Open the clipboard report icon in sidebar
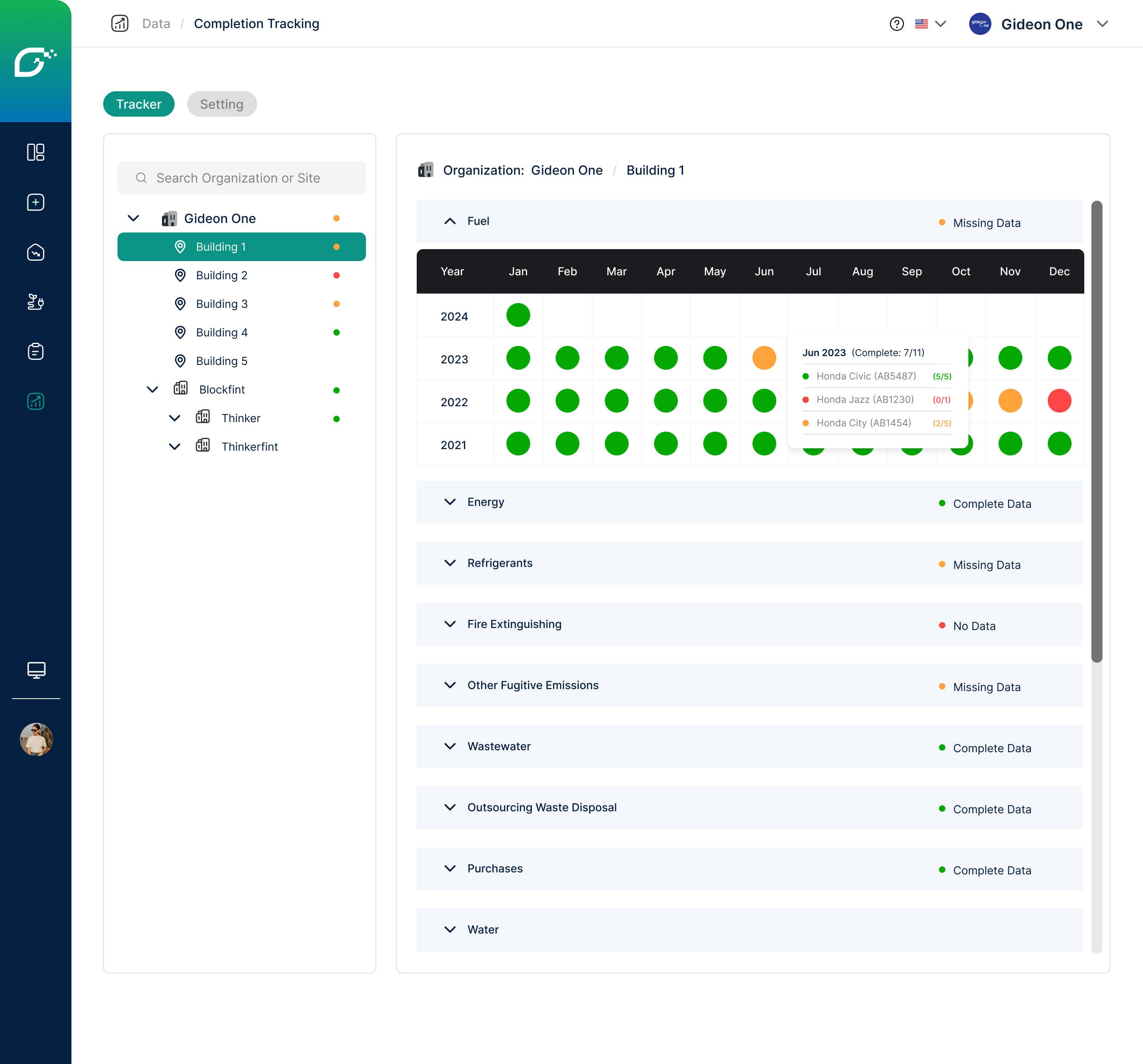This screenshot has width=1143, height=1064. pyautogui.click(x=36, y=351)
